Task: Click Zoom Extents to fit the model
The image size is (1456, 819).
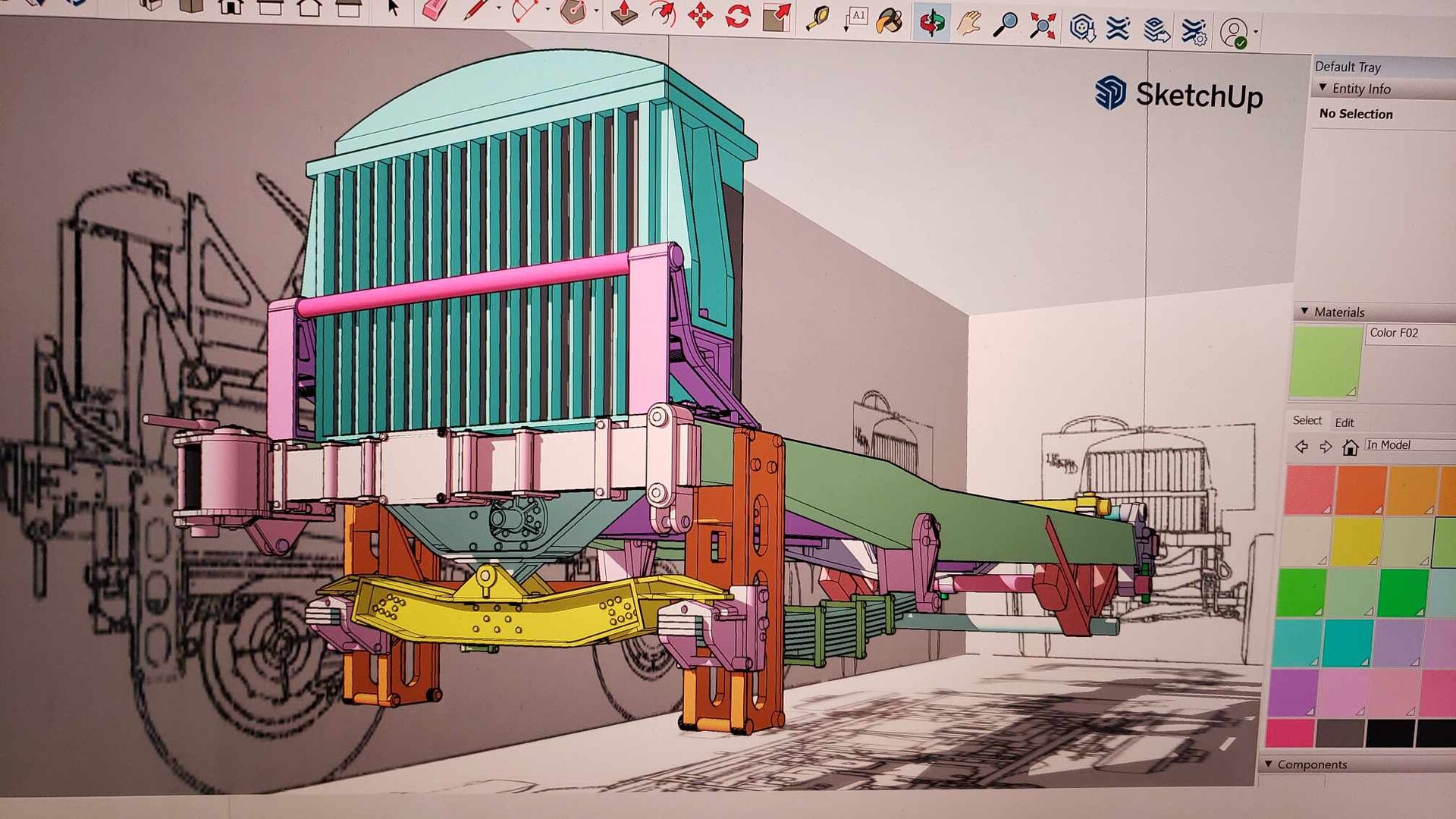Action: click(x=1043, y=24)
